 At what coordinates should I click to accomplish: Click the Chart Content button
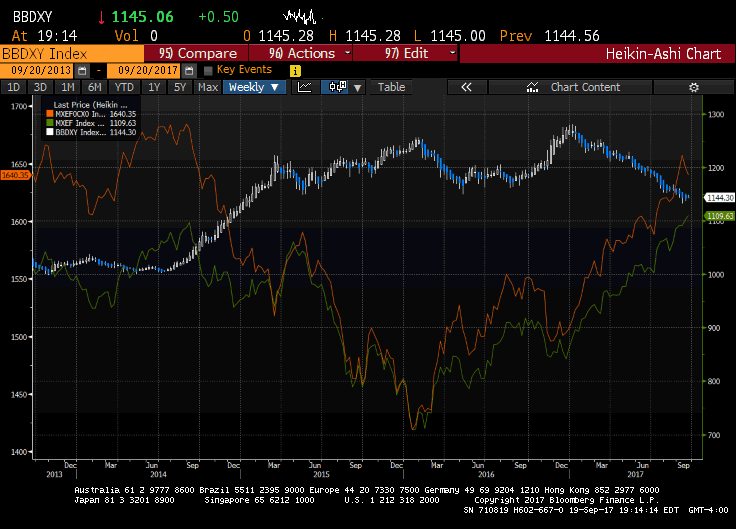[x=570, y=87]
